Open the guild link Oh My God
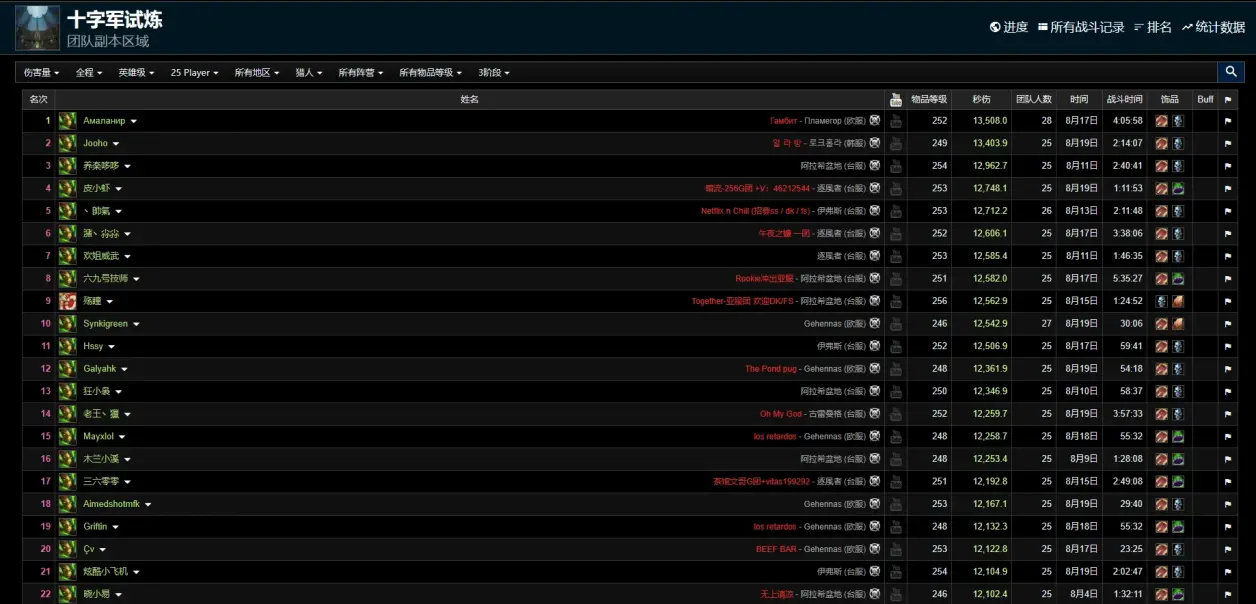1256x604 pixels. (x=780, y=414)
